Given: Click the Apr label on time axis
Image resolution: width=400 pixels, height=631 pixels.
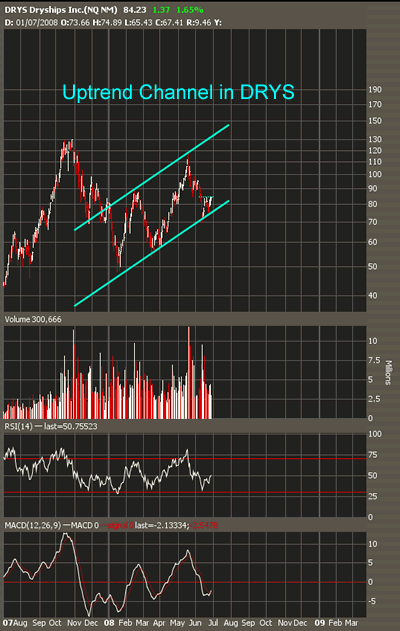Looking at the screenshot, I should 160,623.
